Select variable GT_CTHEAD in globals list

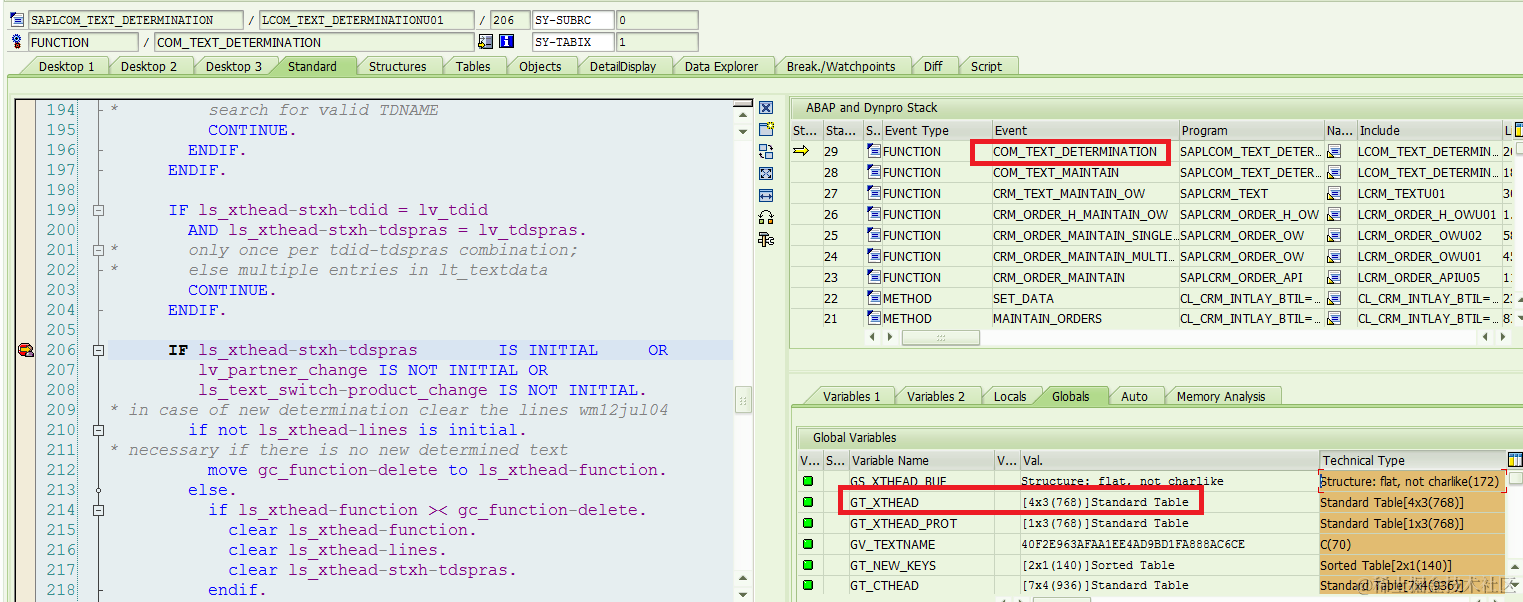[884, 585]
